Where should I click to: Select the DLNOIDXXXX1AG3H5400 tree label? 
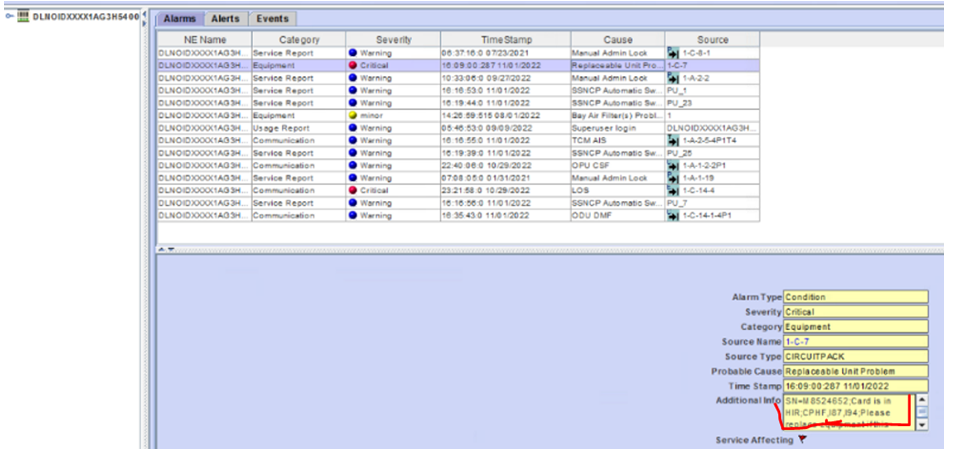[x=86, y=16]
